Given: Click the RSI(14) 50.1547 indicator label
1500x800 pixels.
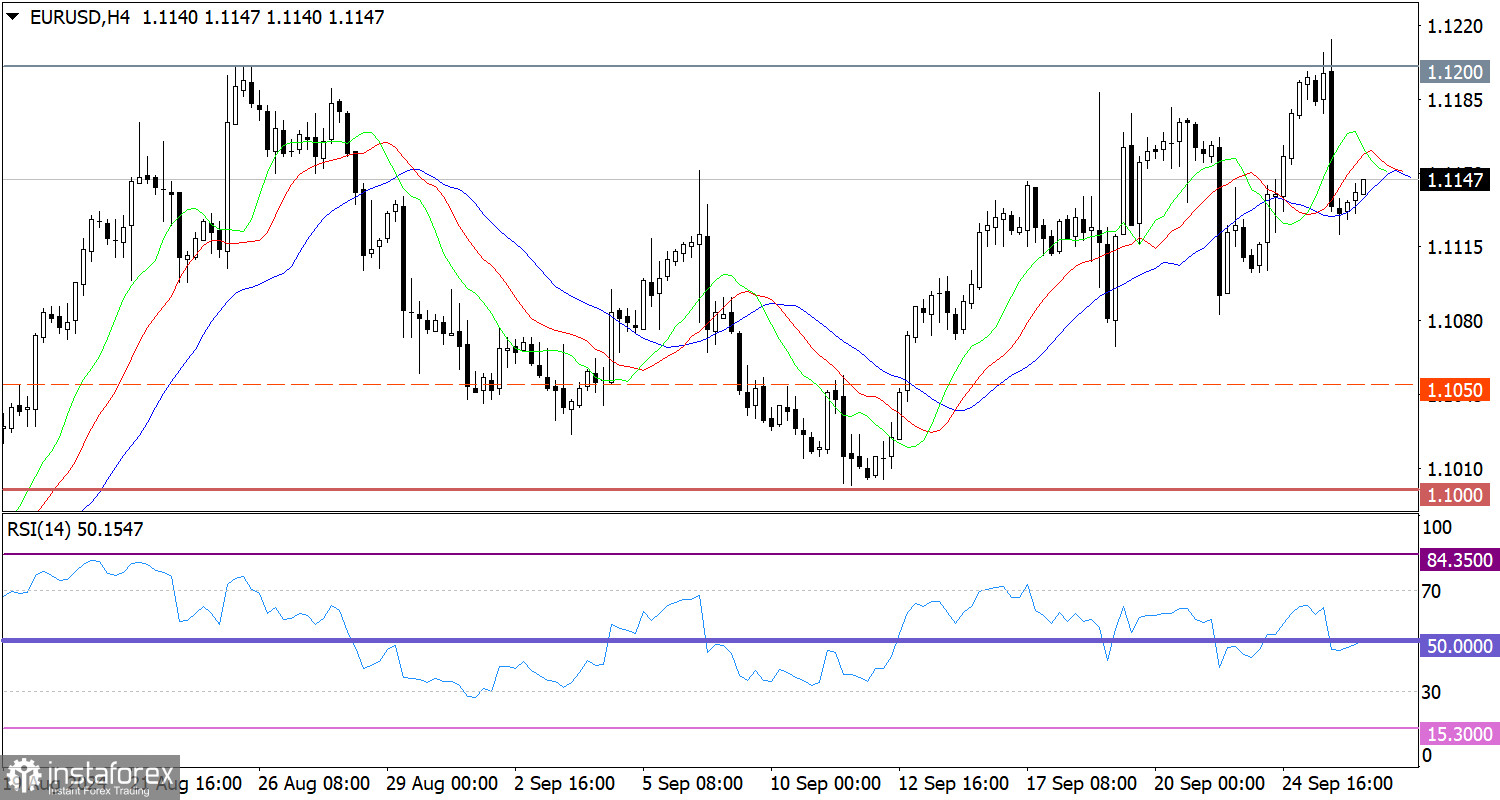Looking at the screenshot, I should click(75, 530).
